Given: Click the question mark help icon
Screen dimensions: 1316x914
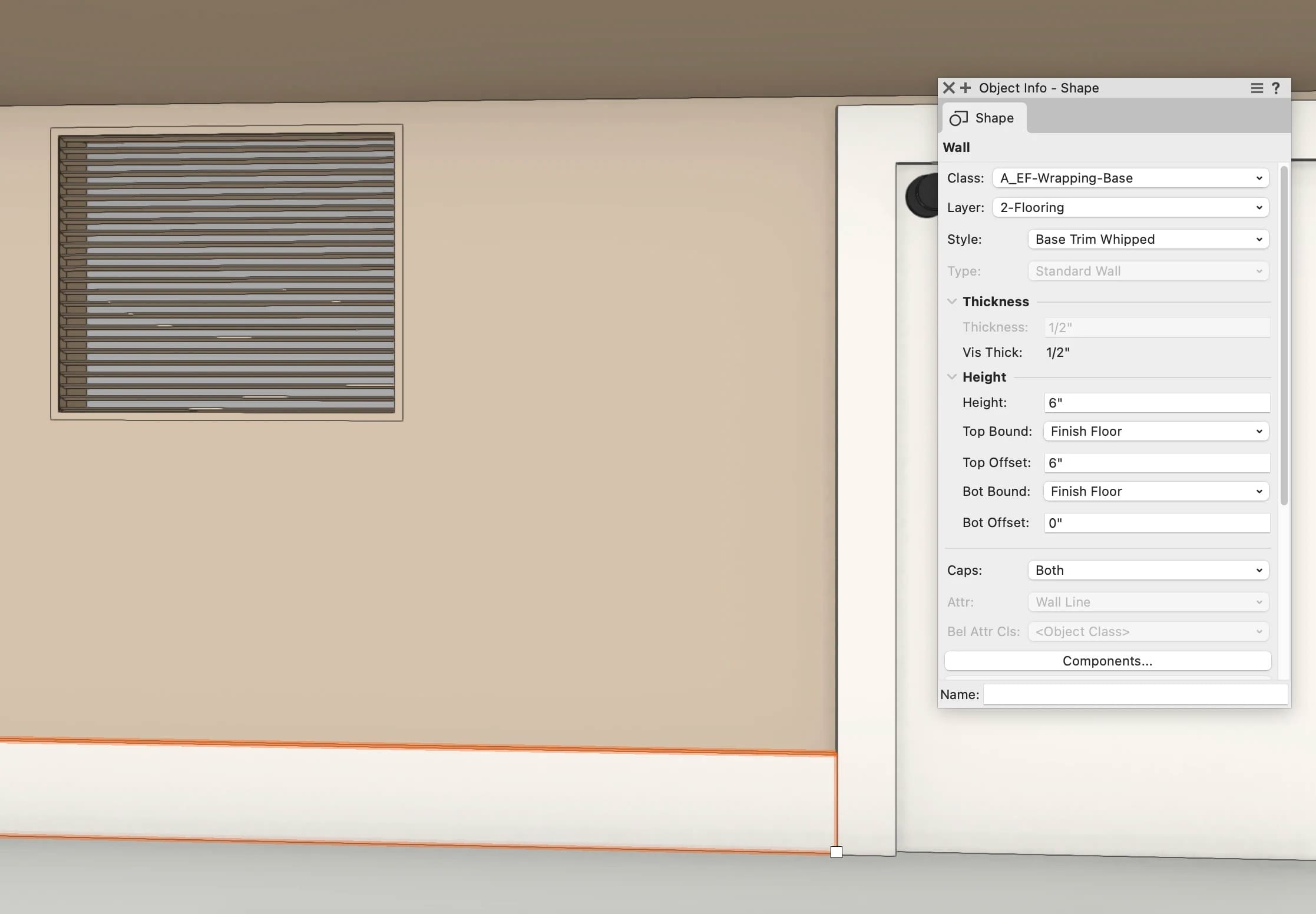Looking at the screenshot, I should [1276, 88].
